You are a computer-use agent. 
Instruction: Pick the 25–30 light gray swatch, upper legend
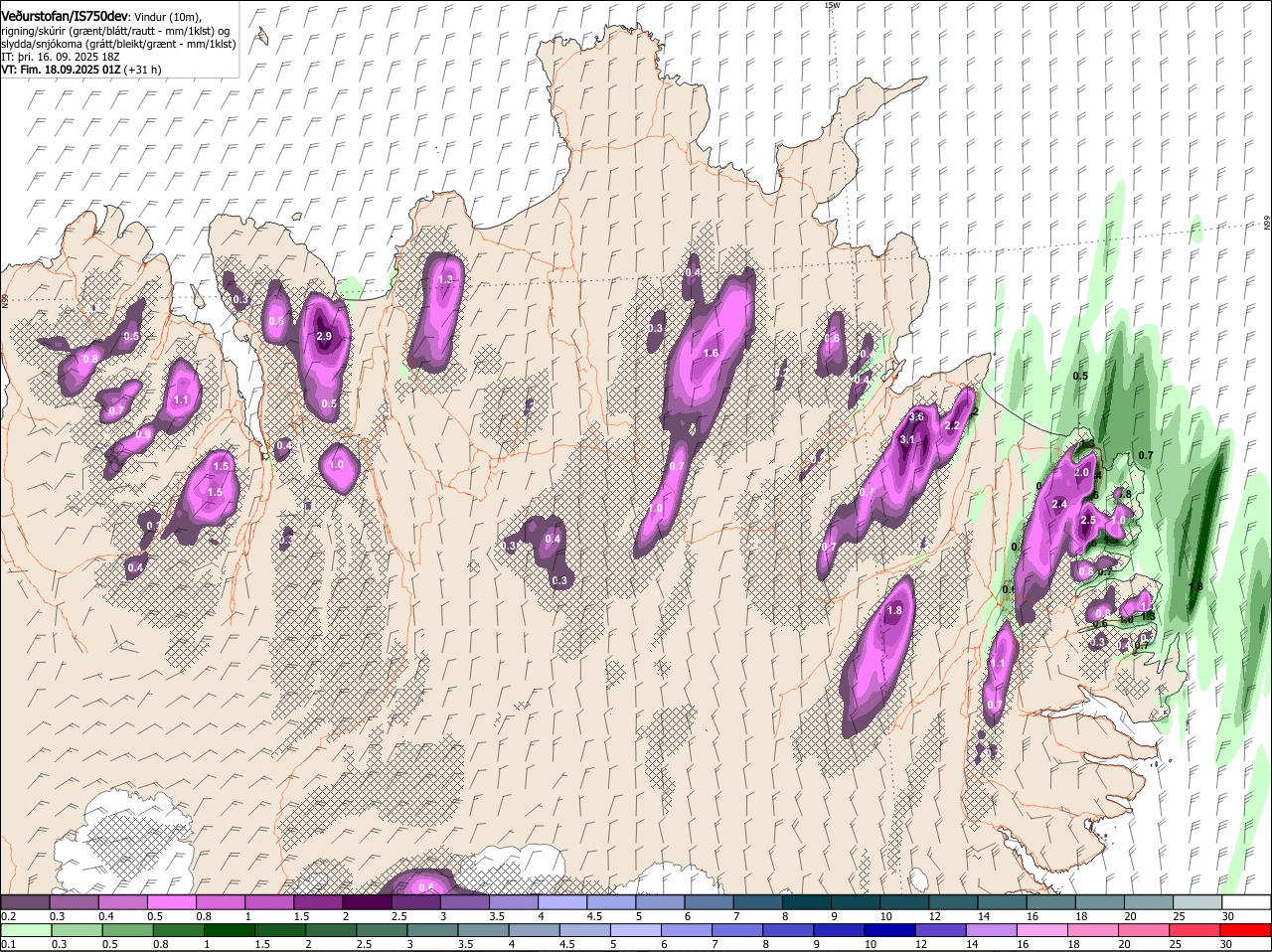tap(1197, 901)
